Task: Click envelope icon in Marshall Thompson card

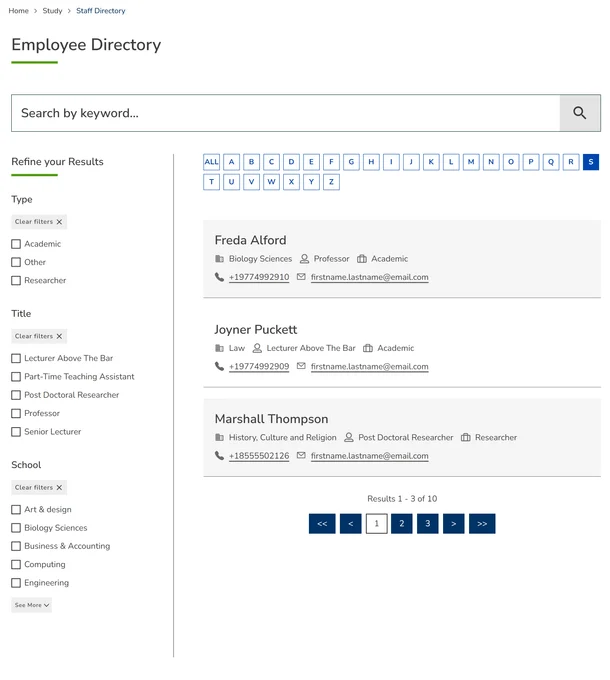Action: click(x=301, y=455)
